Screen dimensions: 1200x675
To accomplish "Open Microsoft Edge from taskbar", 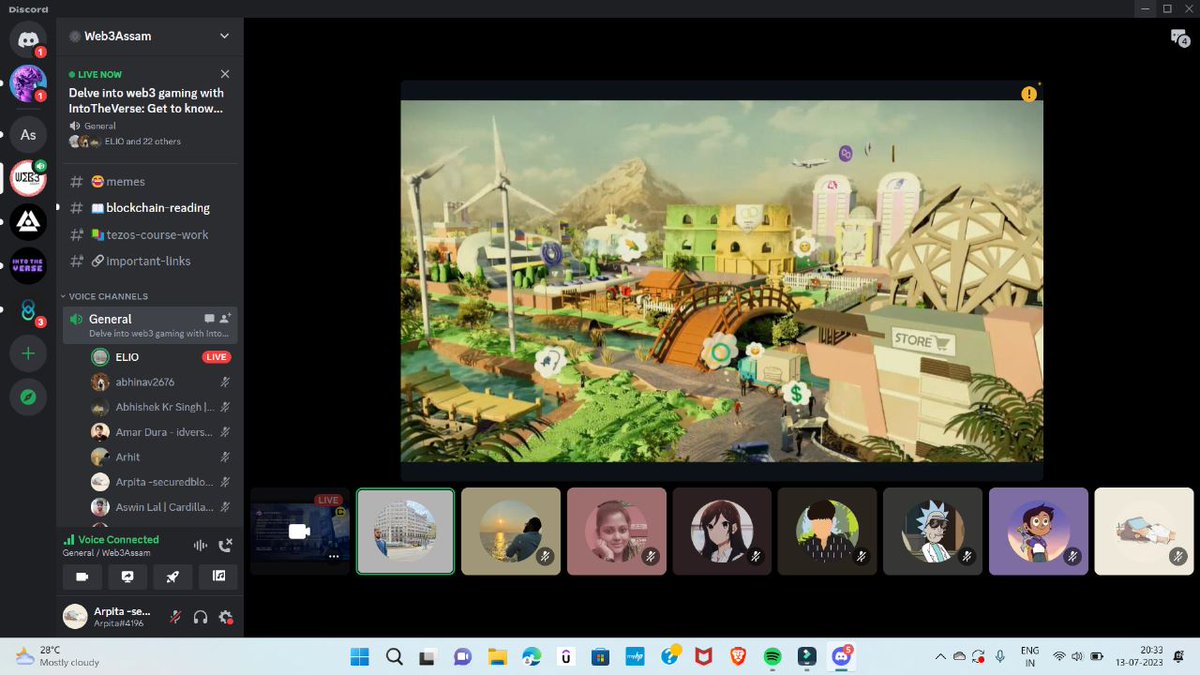I will [x=532, y=657].
